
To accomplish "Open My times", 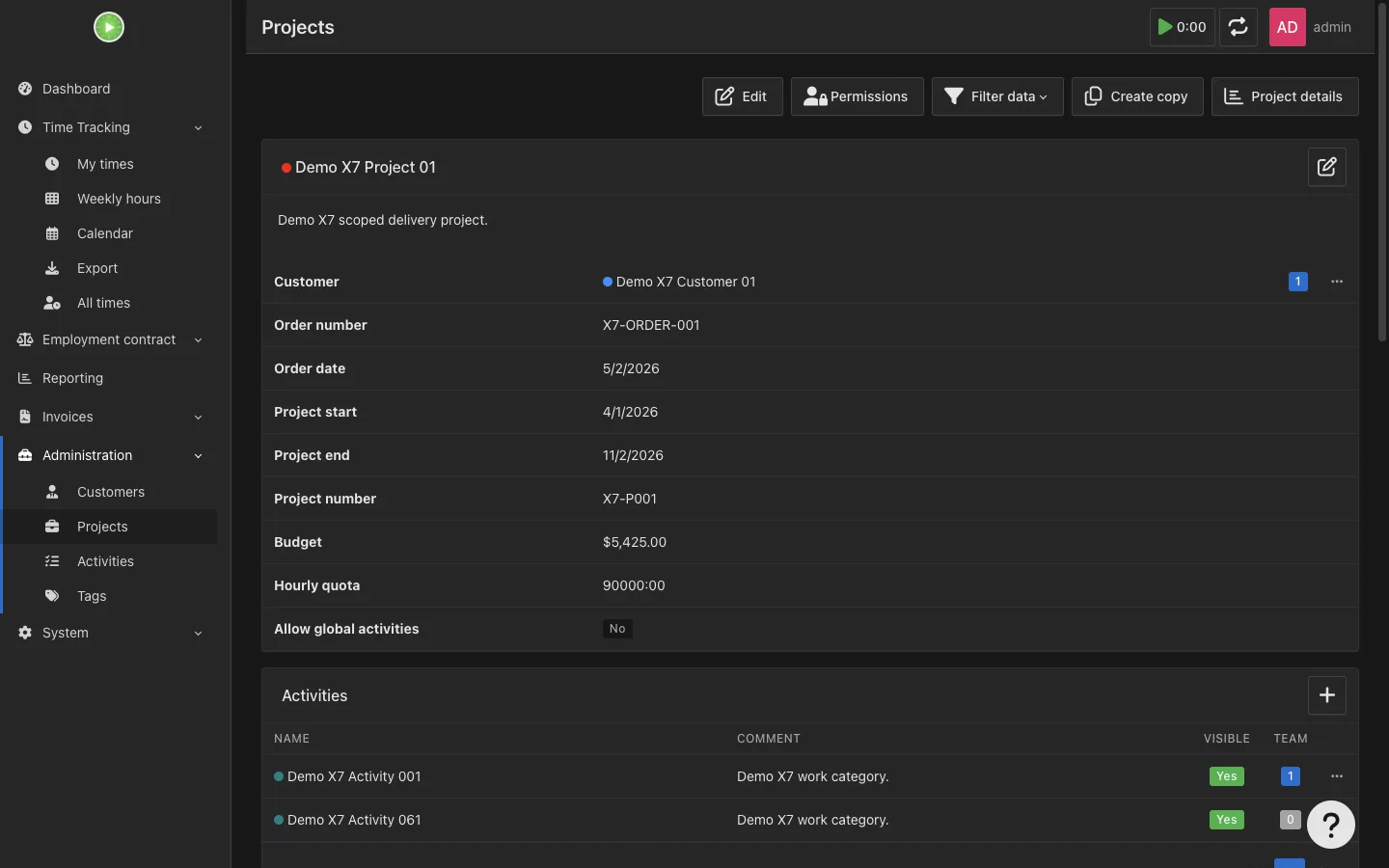I will [x=105, y=164].
